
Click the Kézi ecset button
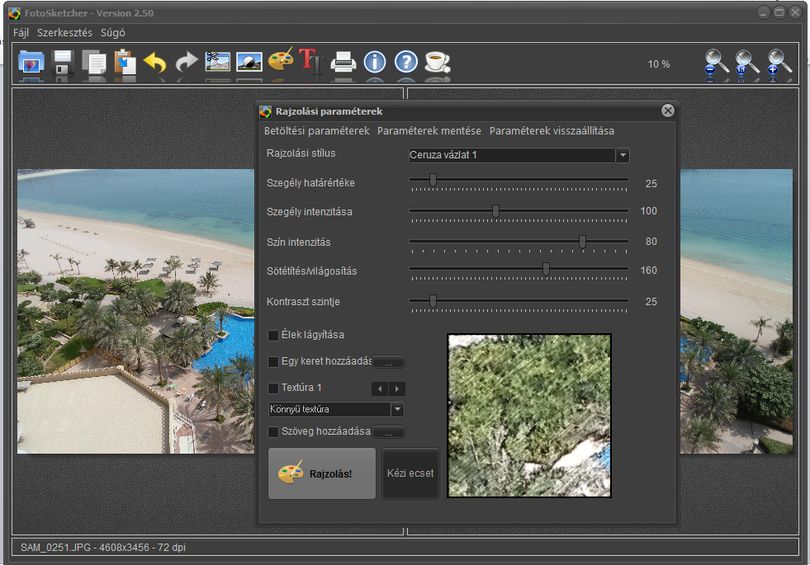410,474
